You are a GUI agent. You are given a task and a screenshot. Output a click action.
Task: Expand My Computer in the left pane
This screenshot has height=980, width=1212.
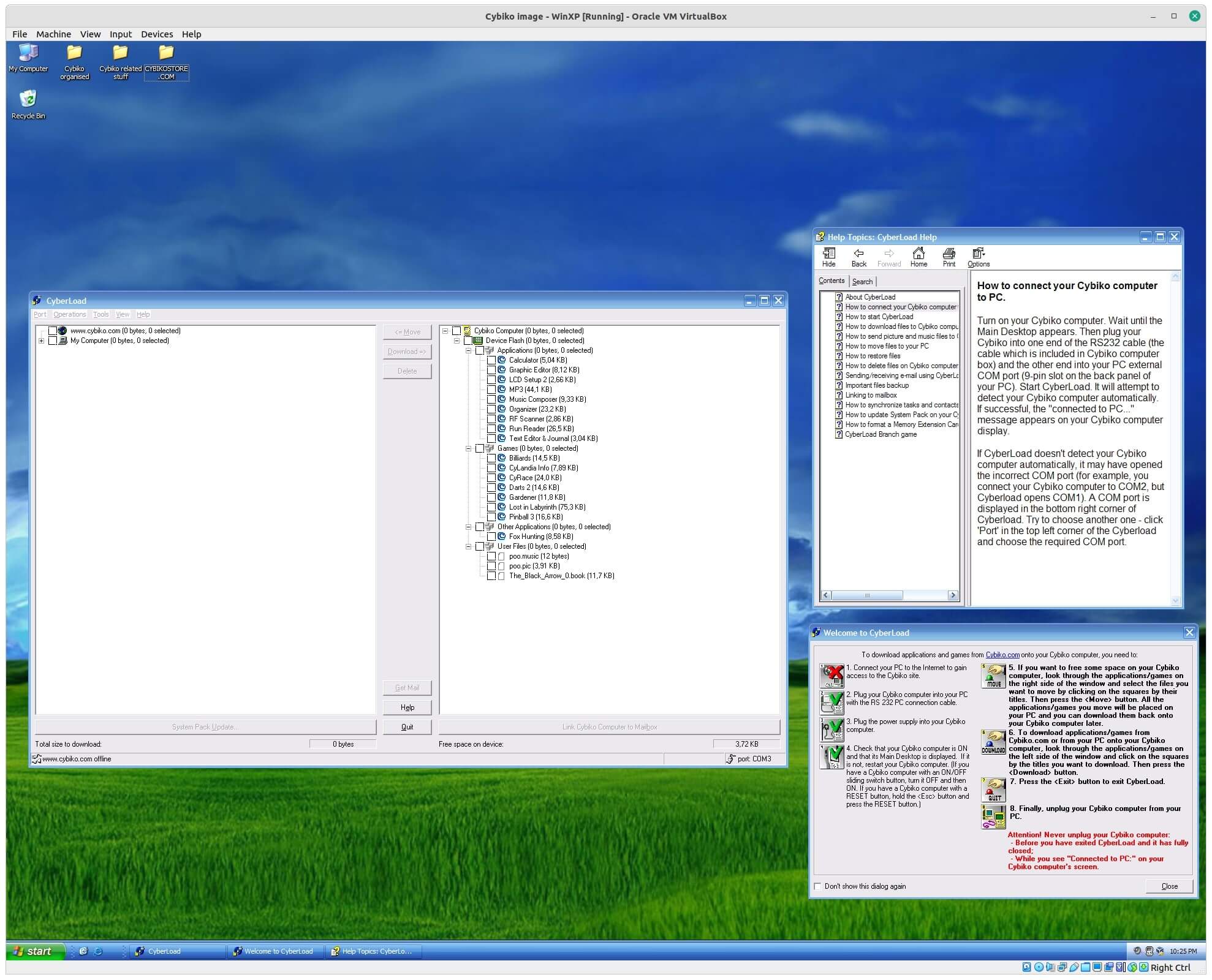point(42,341)
